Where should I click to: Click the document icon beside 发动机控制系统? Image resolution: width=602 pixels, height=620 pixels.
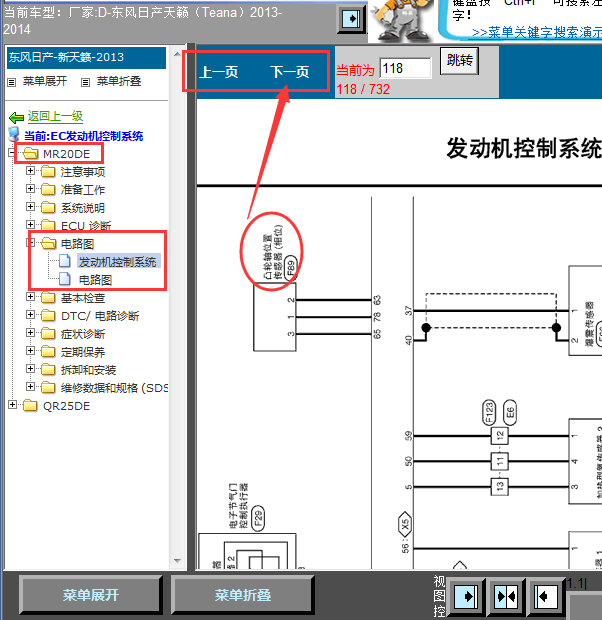(x=65, y=261)
